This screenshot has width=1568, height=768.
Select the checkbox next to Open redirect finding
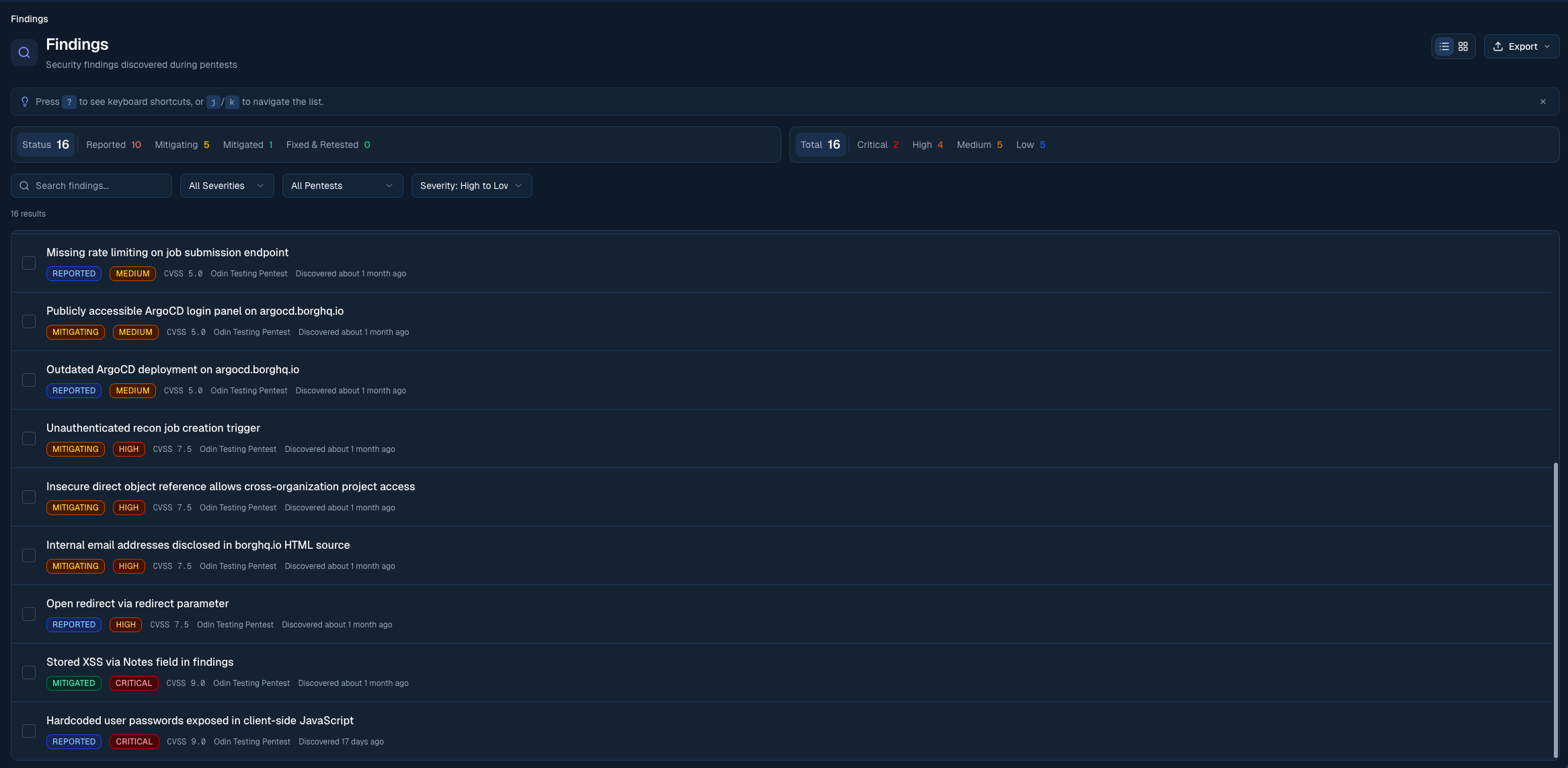tap(28, 613)
